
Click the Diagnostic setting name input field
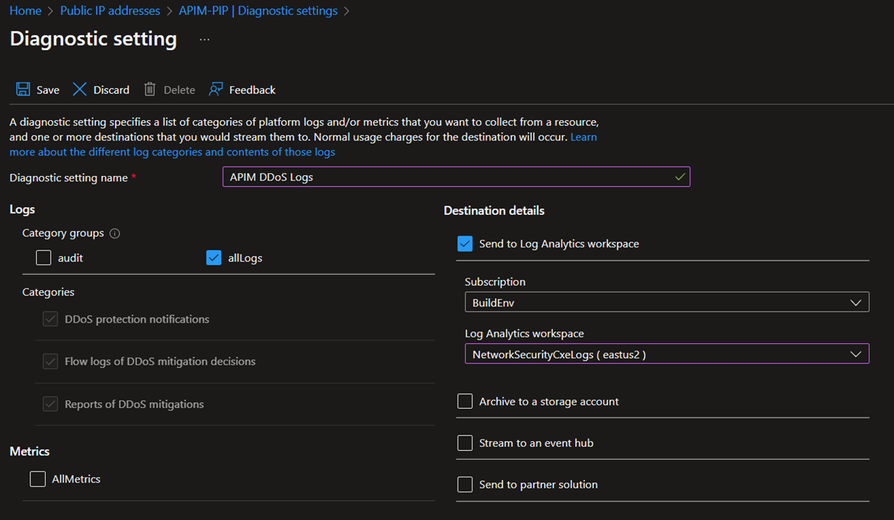point(456,177)
